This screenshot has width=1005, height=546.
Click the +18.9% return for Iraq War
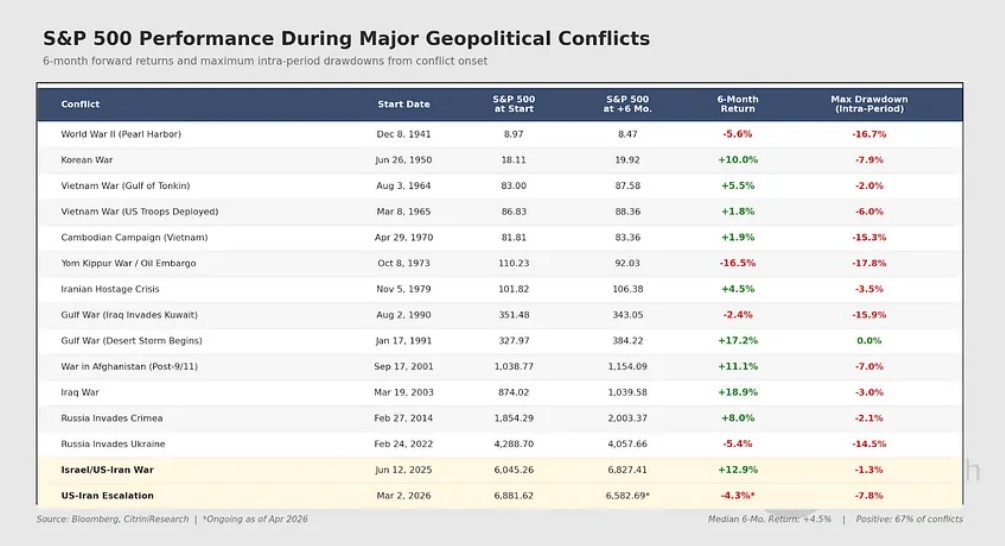[737, 393]
